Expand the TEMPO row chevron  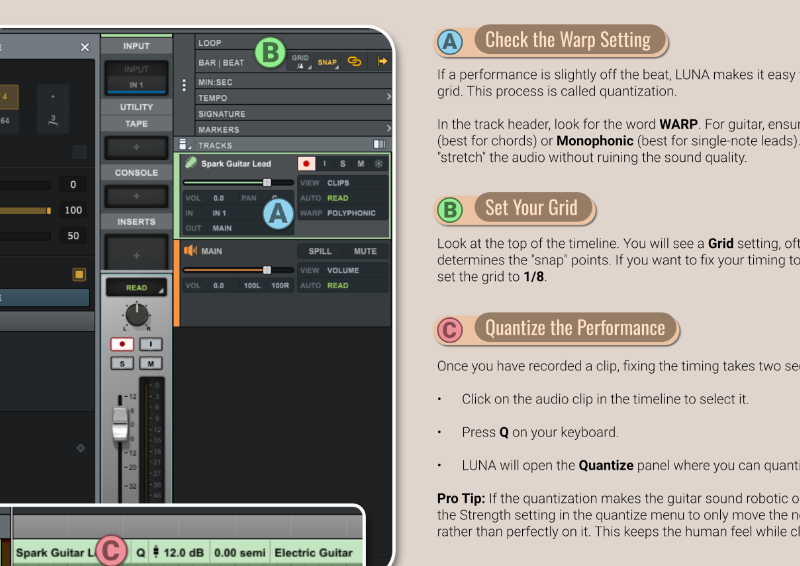(388, 96)
